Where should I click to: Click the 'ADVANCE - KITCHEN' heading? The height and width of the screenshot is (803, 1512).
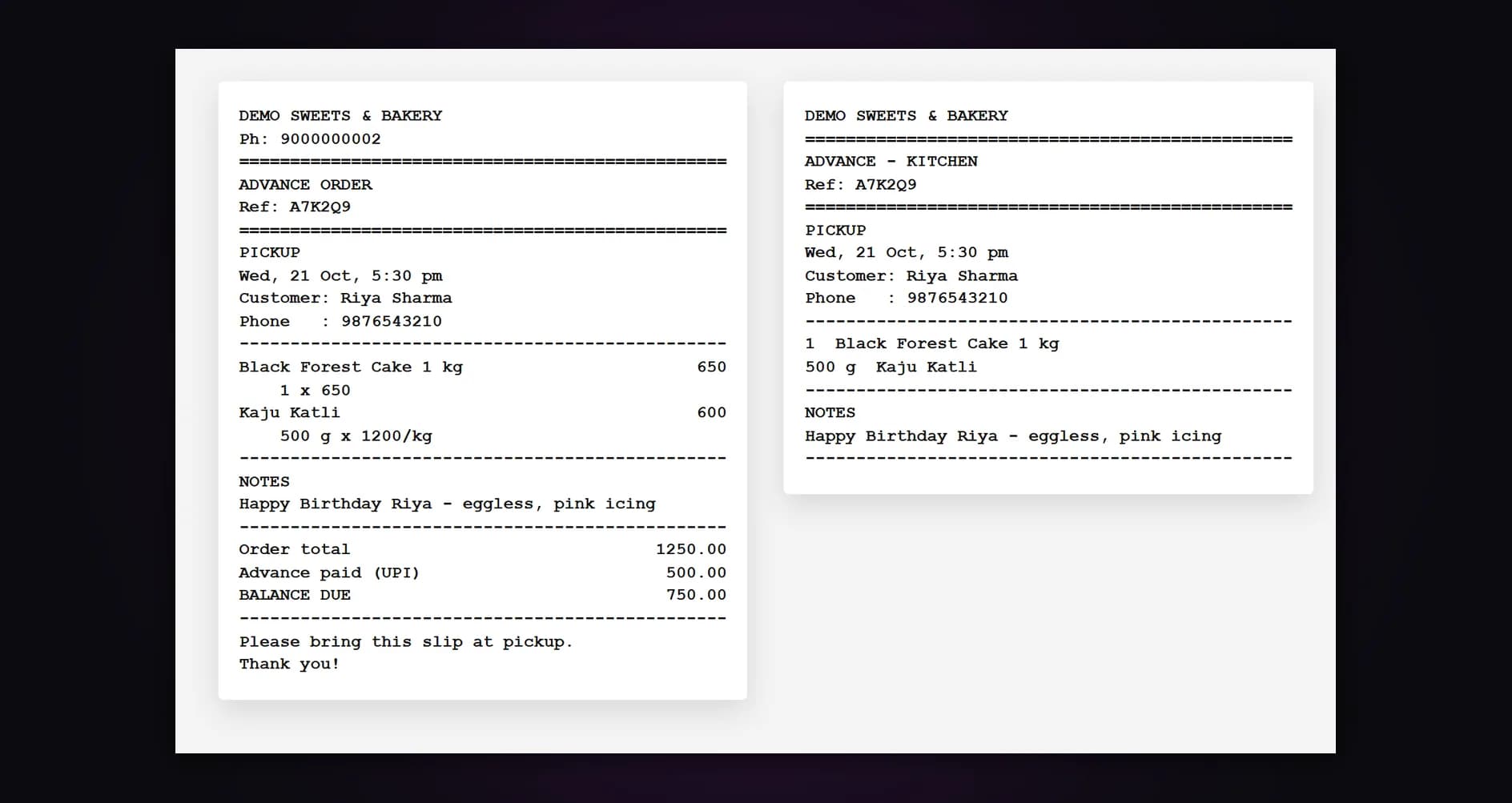(x=891, y=161)
